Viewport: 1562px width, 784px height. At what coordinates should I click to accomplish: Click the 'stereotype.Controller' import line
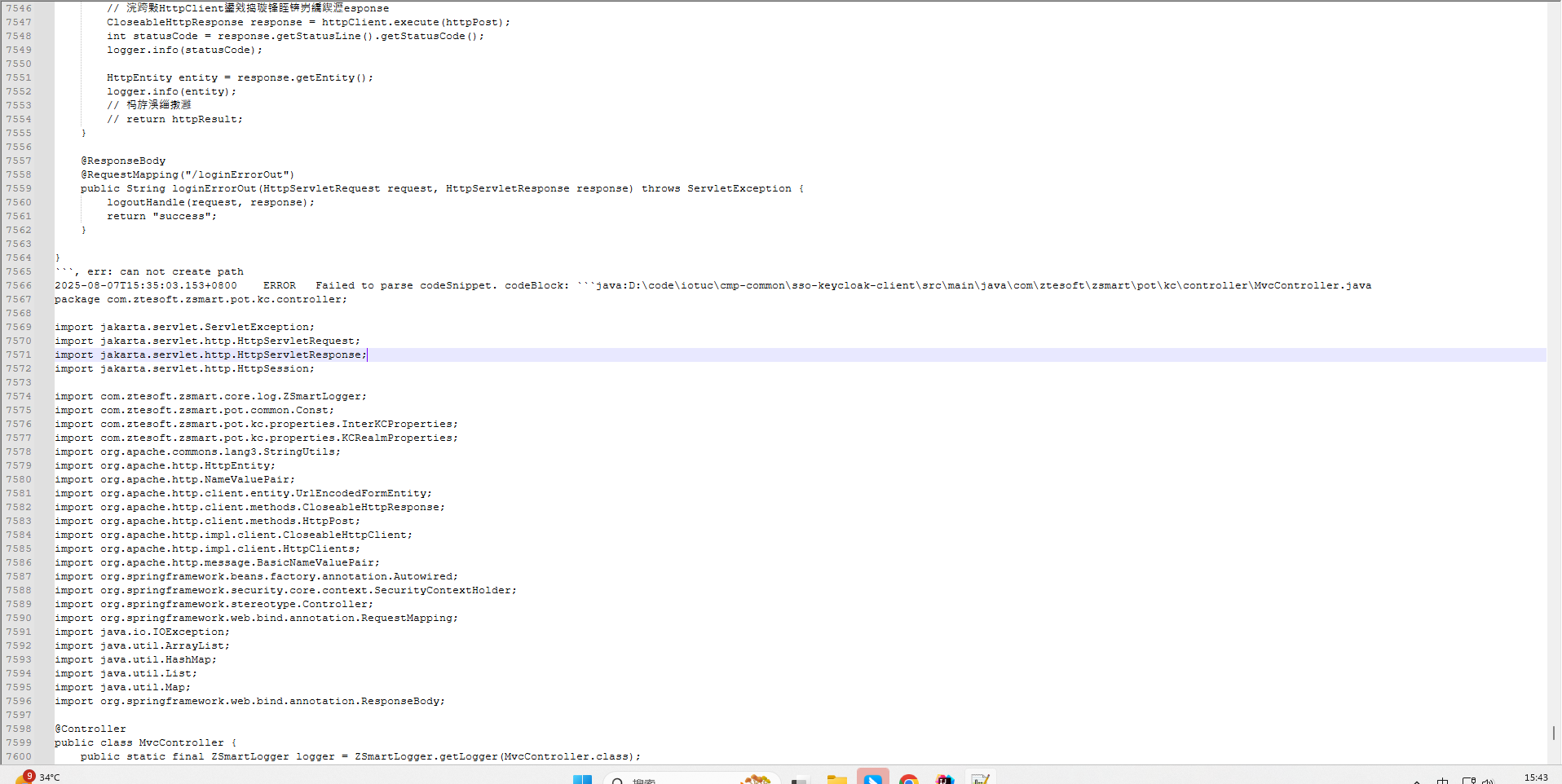tap(214, 604)
